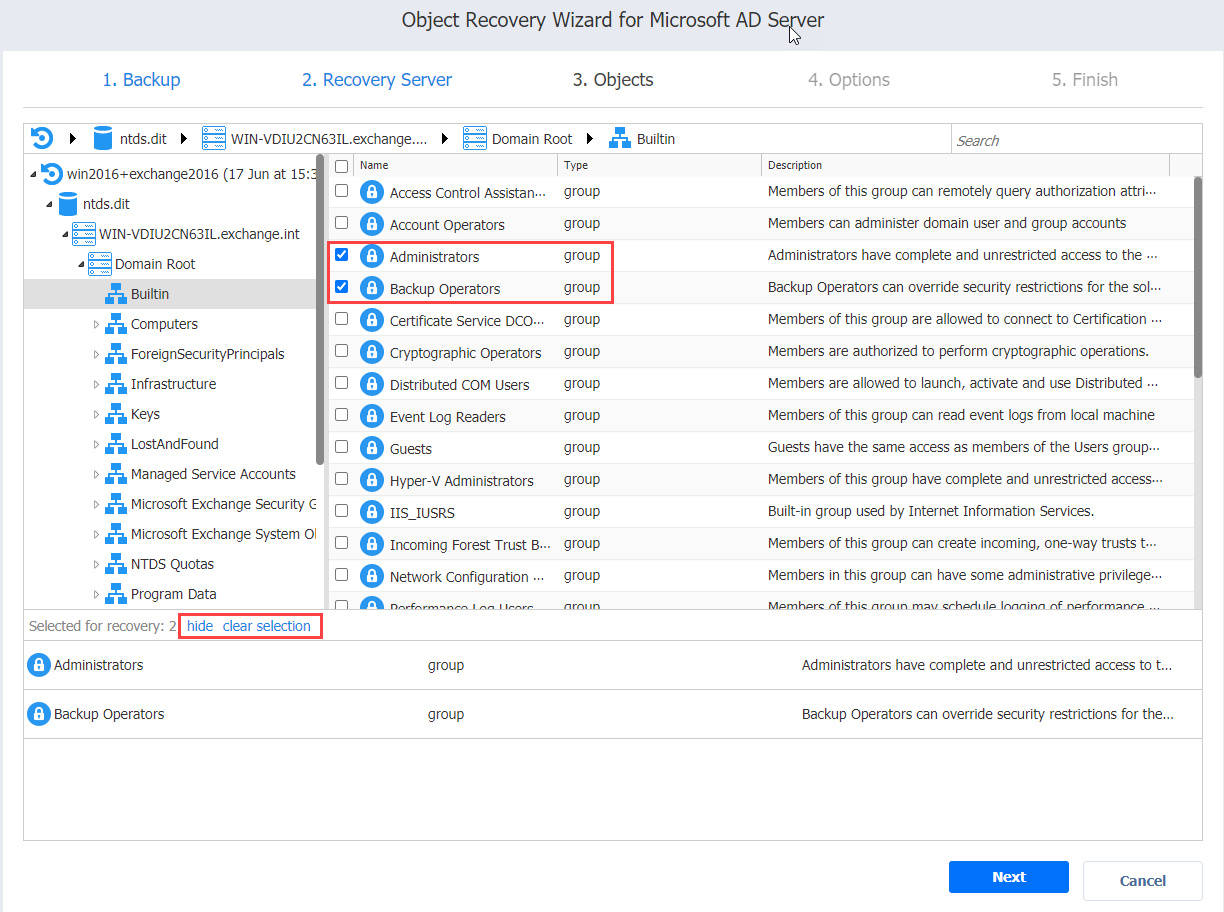Collapse the Domain Root tree node
The width and height of the screenshot is (1224, 912).
(x=79, y=263)
